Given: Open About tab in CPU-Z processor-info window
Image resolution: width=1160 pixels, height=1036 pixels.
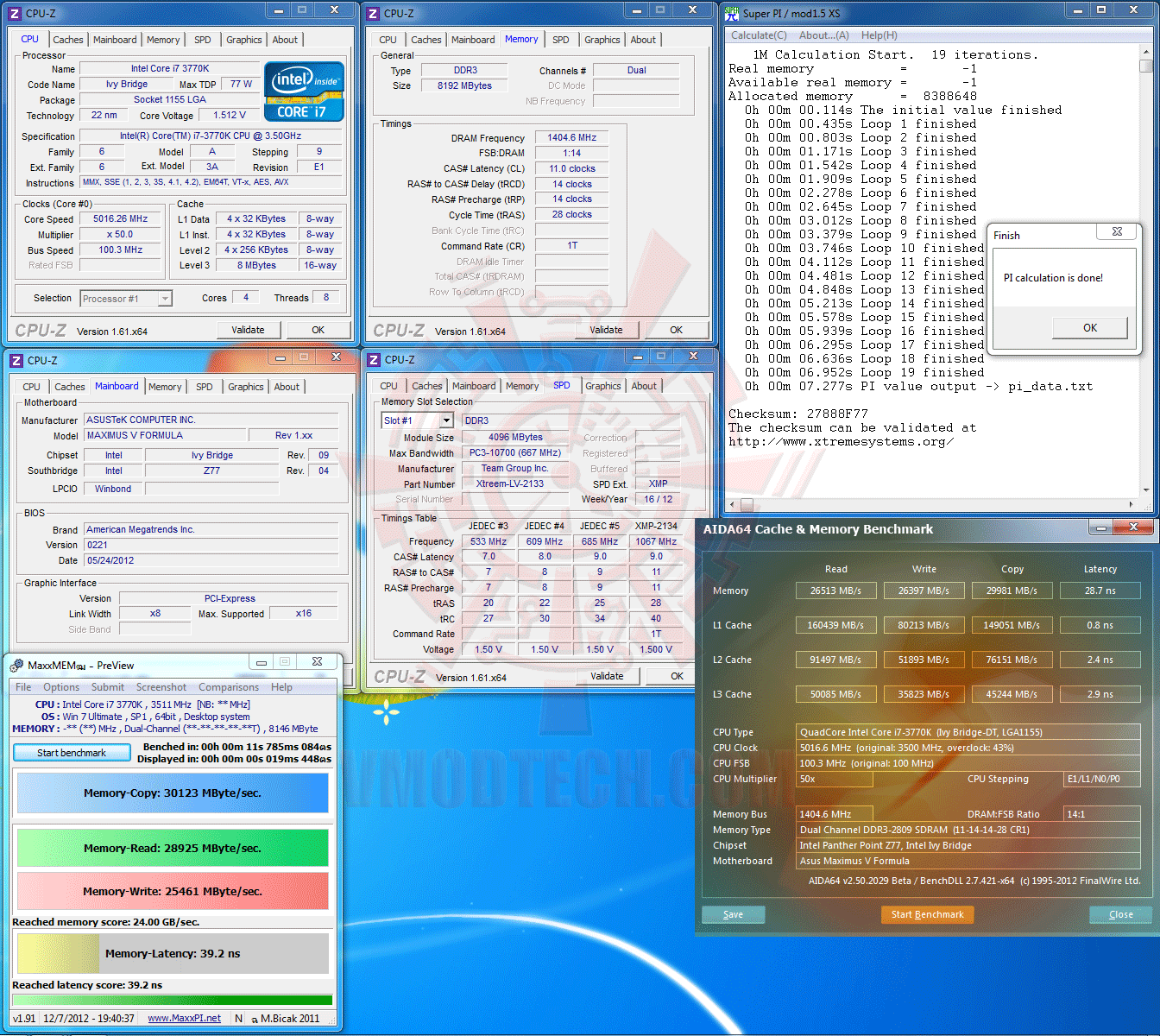Looking at the screenshot, I should 285,40.
